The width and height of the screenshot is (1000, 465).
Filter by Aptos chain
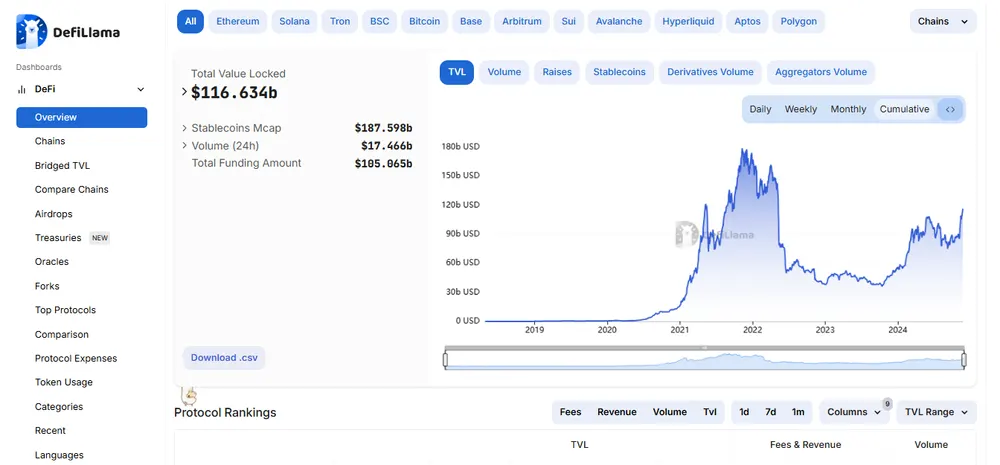[747, 21]
